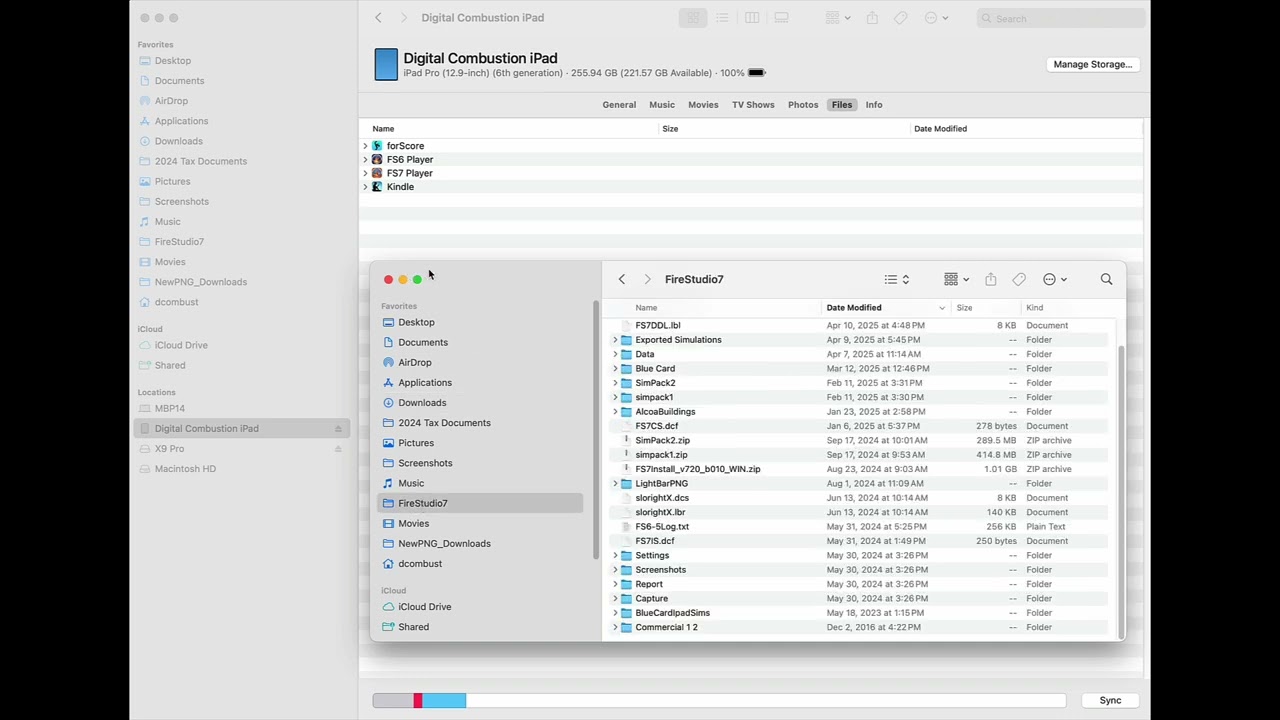
Task: Switch to the Movies tab for iPad
Action: pyautogui.click(x=703, y=105)
